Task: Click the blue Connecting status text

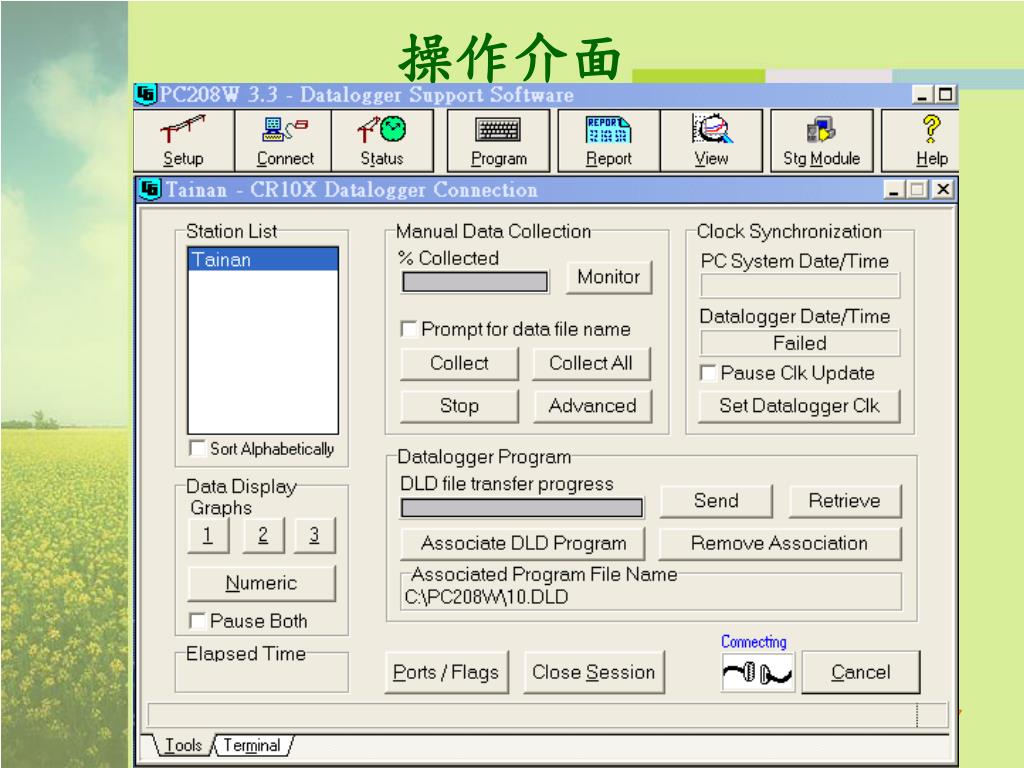Action: (754, 642)
